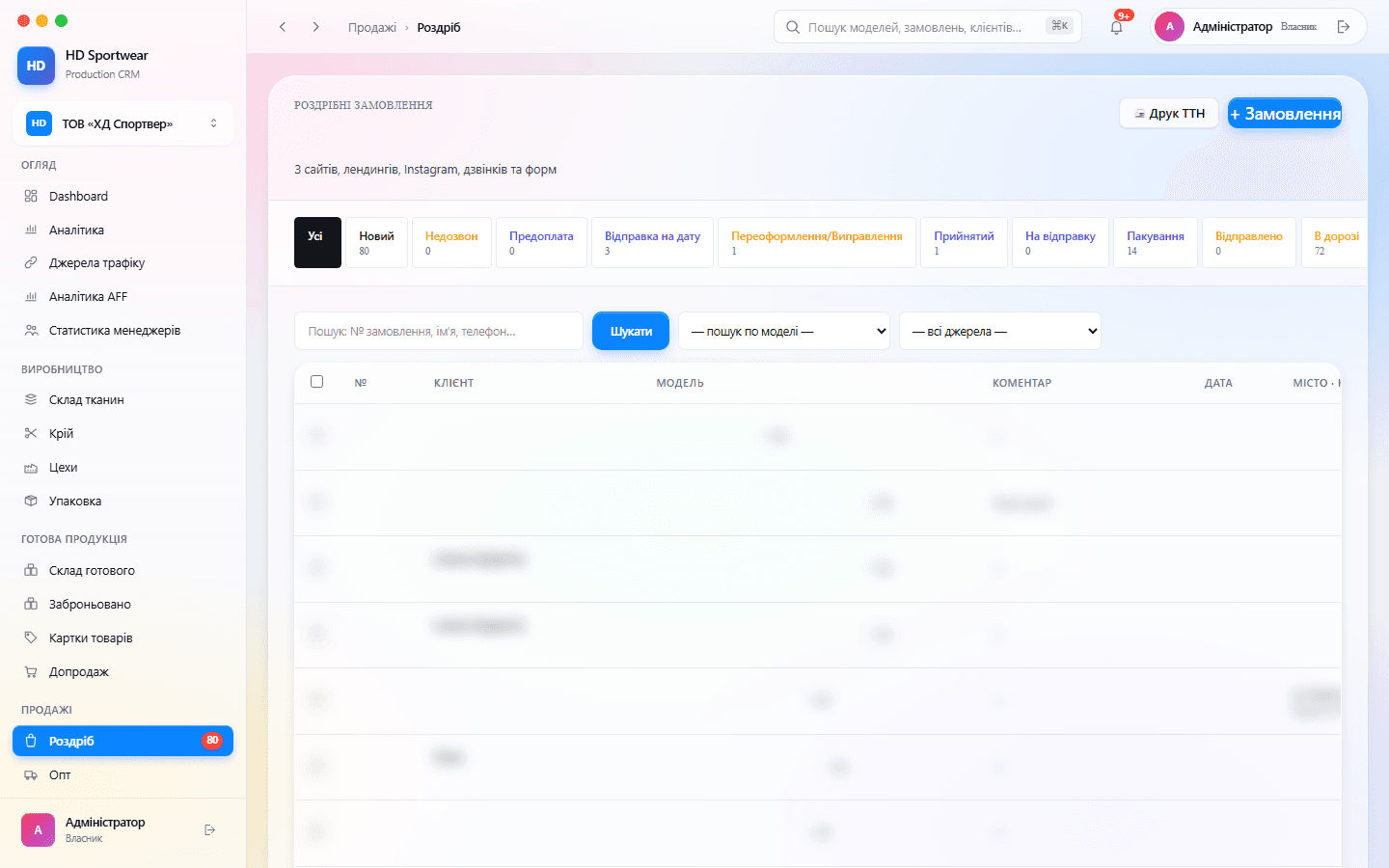
Task: Switch to the Предоплата tab
Action: 541,242
